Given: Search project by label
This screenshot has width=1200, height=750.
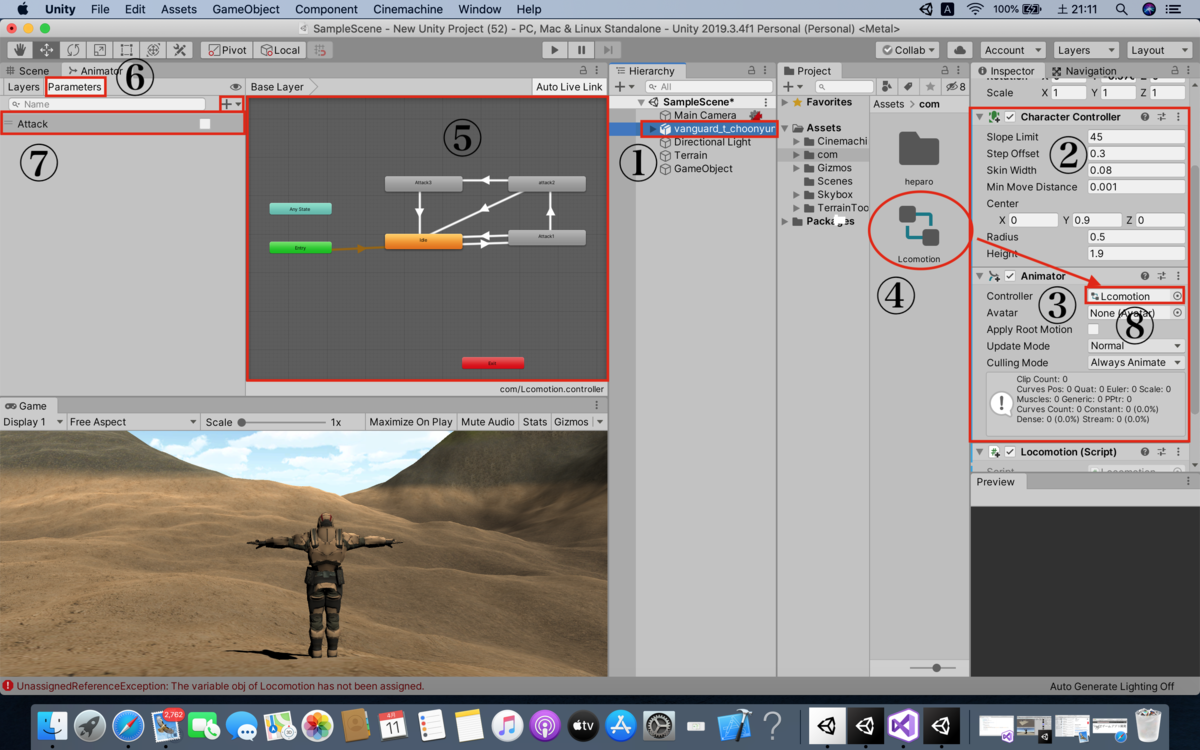Looking at the screenshot, I should click(908, 87).
